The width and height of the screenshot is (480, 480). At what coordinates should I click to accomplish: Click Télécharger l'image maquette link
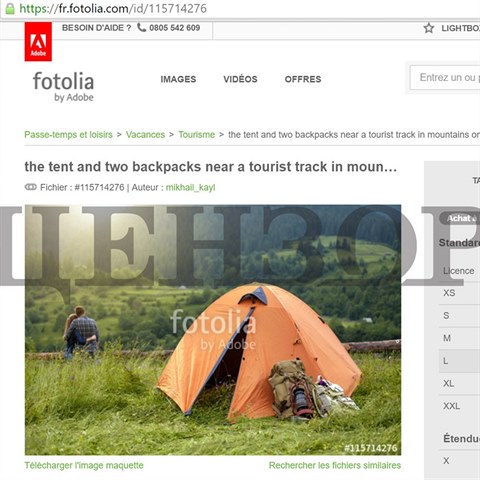(x=84, y=465)
